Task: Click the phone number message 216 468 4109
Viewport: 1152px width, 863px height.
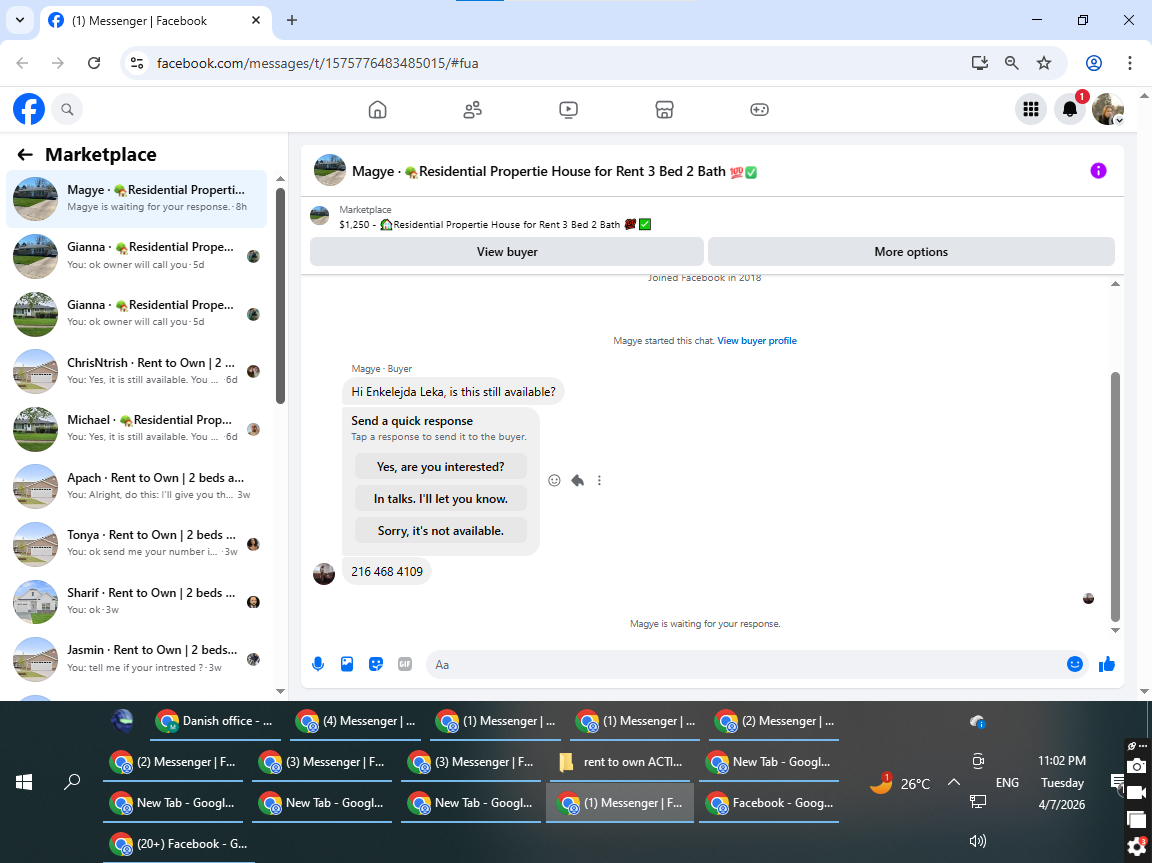Action: pos(386,571)
